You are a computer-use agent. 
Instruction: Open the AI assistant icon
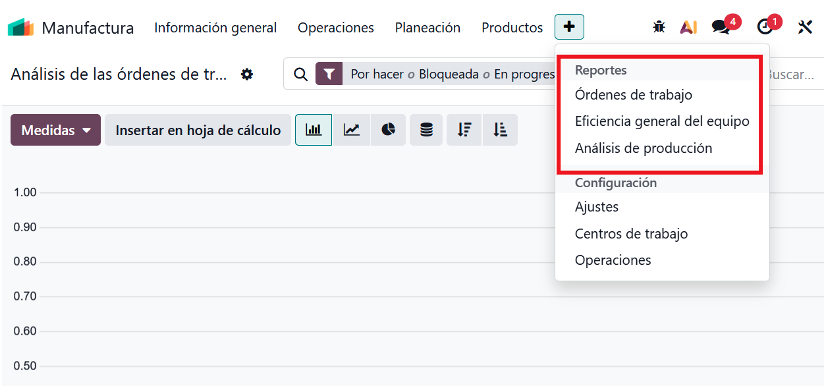click(688, 27)
